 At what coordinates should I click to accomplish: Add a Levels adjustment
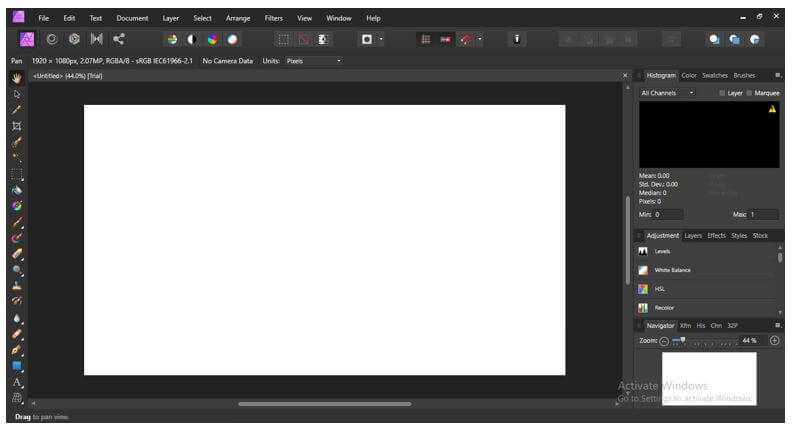[x=707, y=251]
